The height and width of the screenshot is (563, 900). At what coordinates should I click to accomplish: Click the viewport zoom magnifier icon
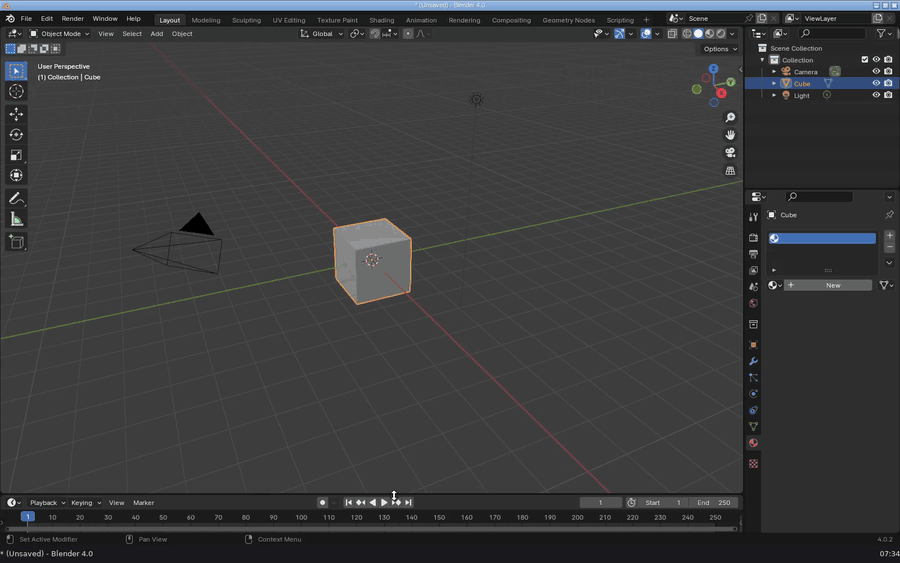[730, 118]
